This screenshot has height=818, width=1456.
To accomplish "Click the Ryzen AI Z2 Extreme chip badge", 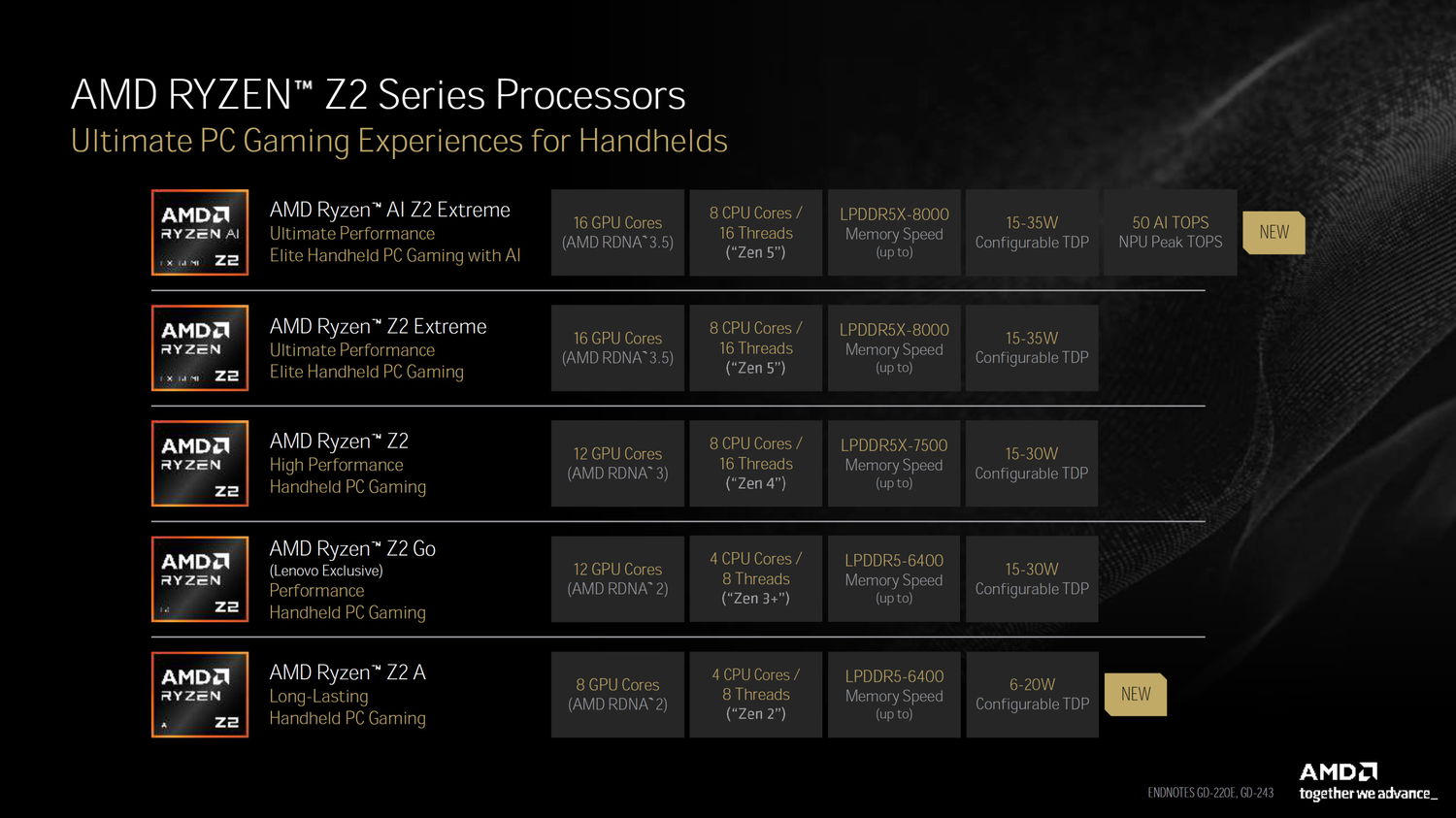I will 200,233.
